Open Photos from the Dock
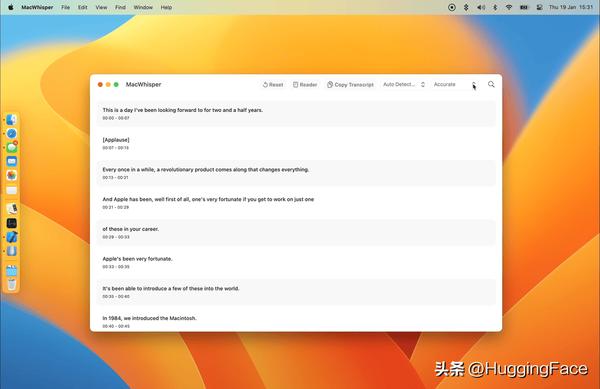Screen dimensions: 600x389 (x=11, y=175)
